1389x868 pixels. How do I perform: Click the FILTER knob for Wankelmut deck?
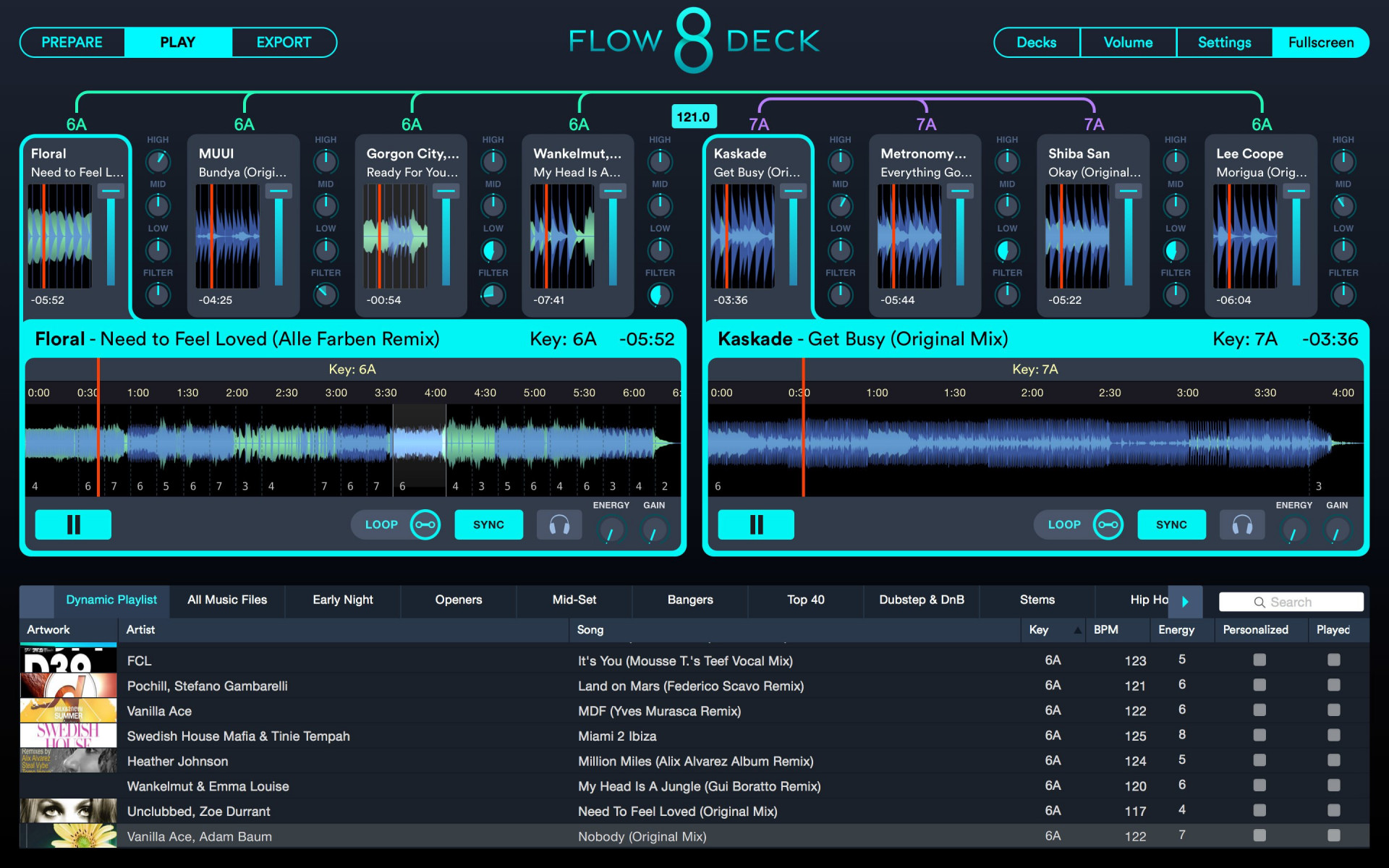coord(660,294)
